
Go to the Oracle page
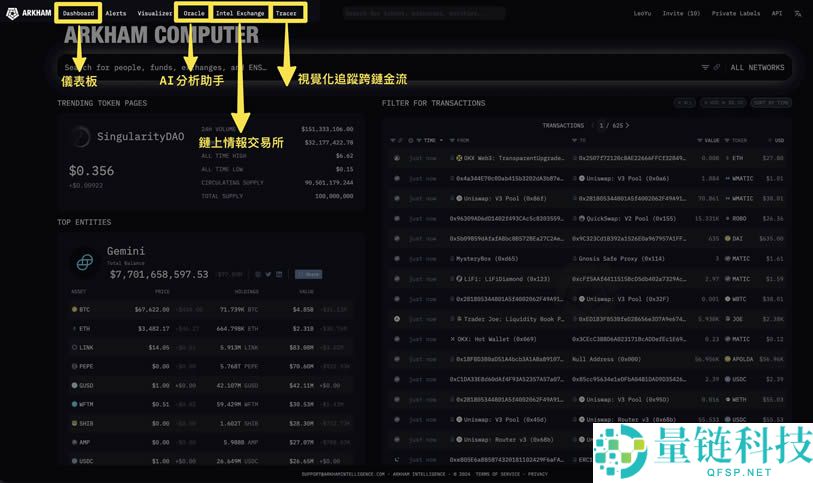coord(193,13)
